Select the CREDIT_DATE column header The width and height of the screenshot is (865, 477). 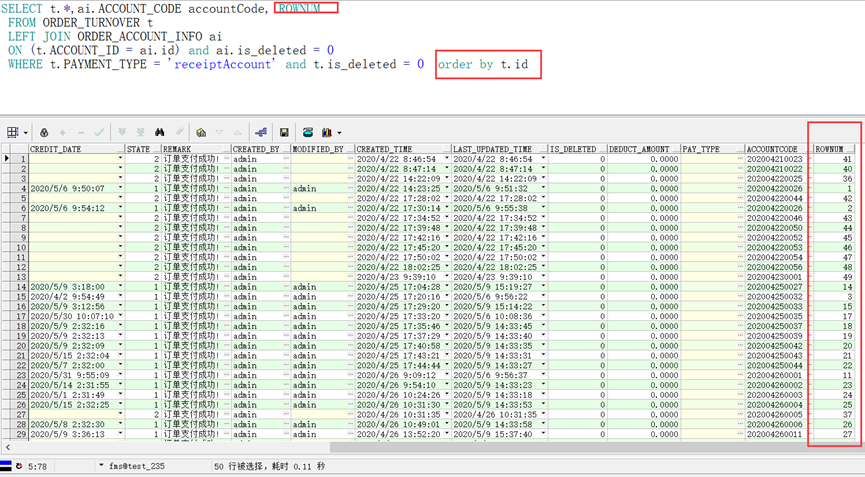click(x=77, y=149)
